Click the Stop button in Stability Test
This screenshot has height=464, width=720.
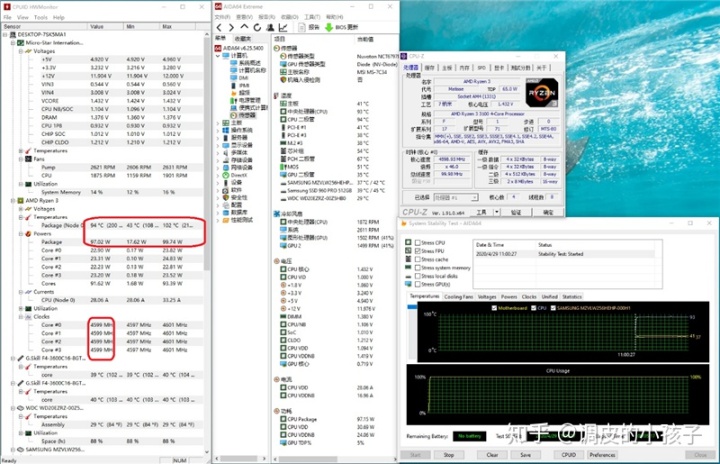click(449, 455)
